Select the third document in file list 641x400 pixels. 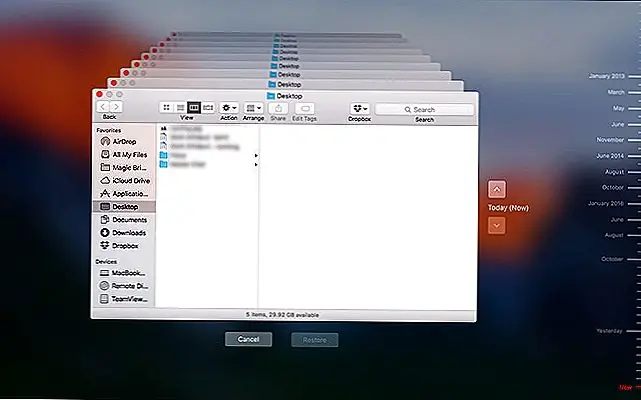pyautogui.click(x=208, y=146)
